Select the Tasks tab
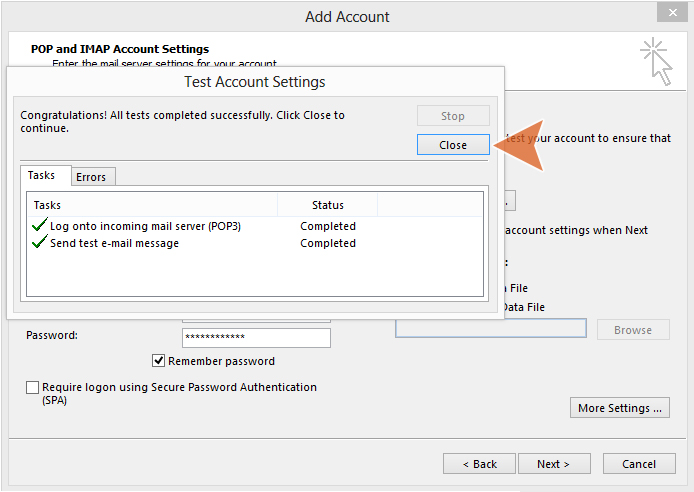The width and height of the screenshot is (694, 492). click(x=42, y=176)
